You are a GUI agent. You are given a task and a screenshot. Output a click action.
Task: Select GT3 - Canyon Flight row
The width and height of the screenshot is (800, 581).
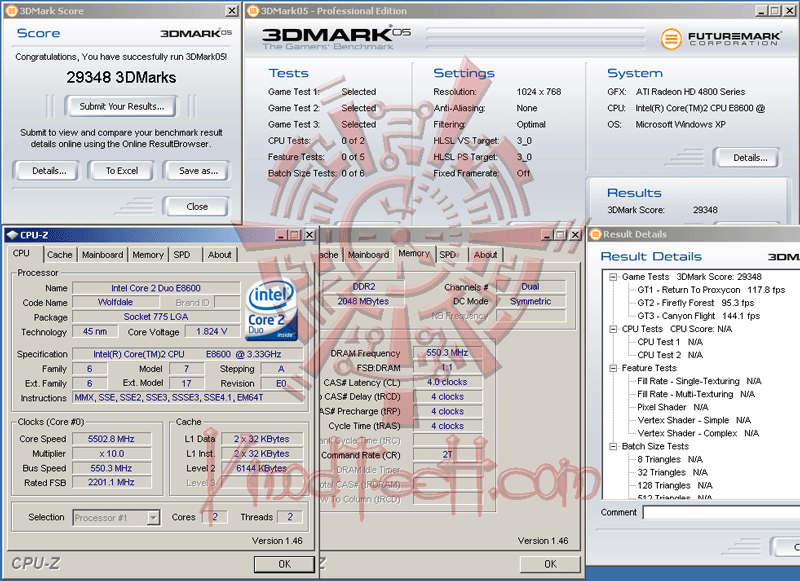(x=698, y=316)
